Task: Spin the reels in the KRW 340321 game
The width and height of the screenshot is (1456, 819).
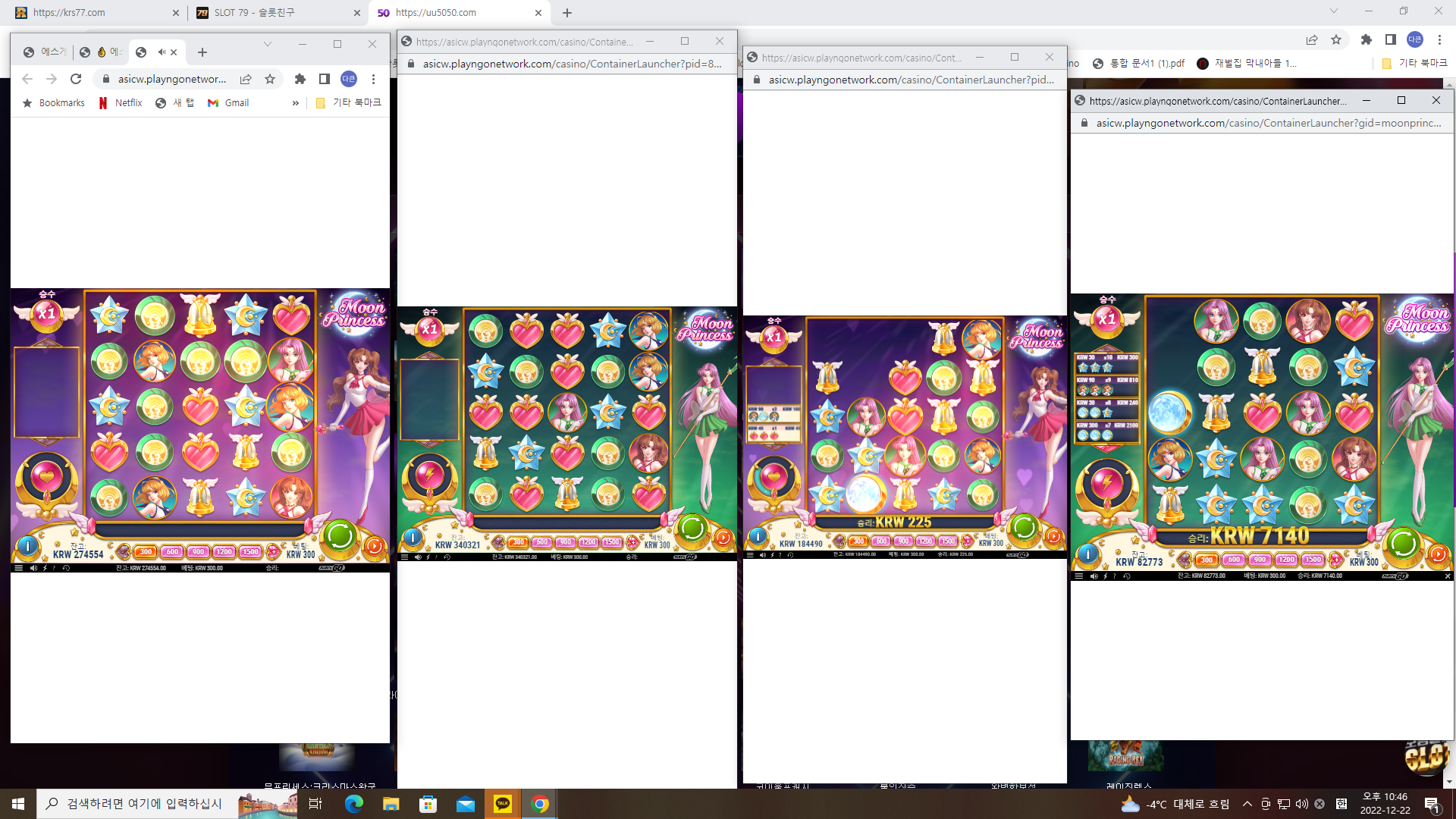Action: 692,527
